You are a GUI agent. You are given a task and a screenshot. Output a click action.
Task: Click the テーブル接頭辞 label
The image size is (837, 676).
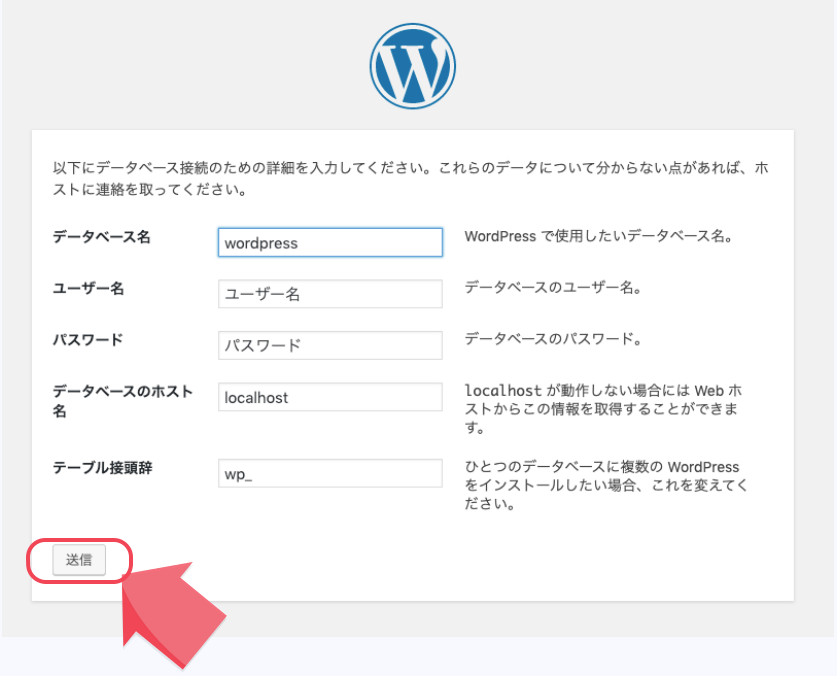tap(102, 468)
